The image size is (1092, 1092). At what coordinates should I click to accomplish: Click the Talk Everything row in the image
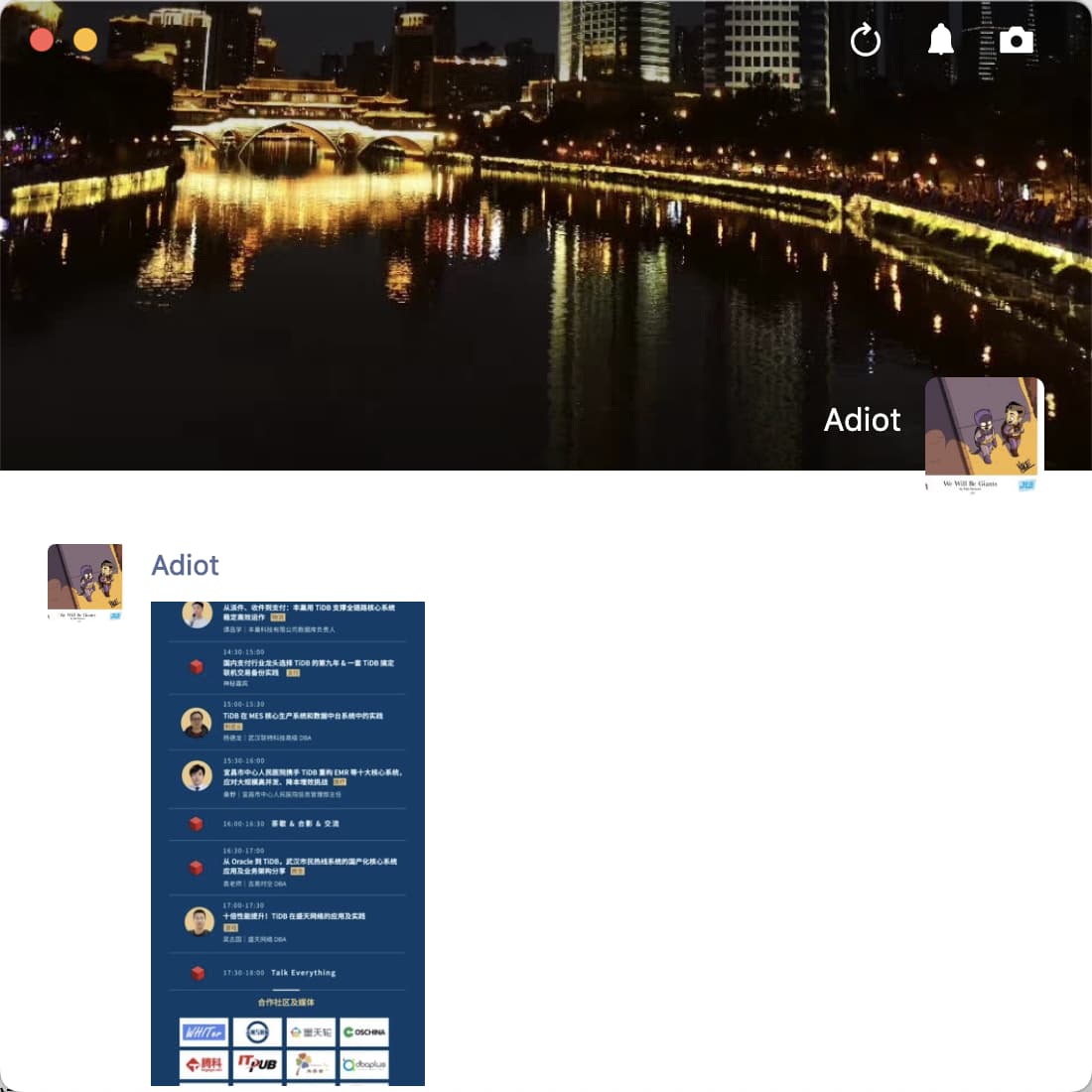[303, 973]
